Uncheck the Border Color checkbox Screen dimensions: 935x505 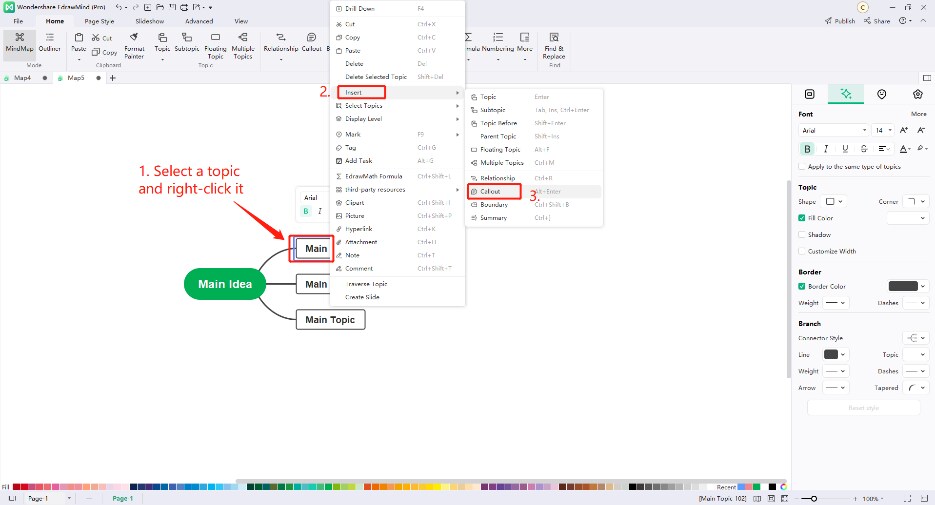pyautogui.click(x=802, y=286)
